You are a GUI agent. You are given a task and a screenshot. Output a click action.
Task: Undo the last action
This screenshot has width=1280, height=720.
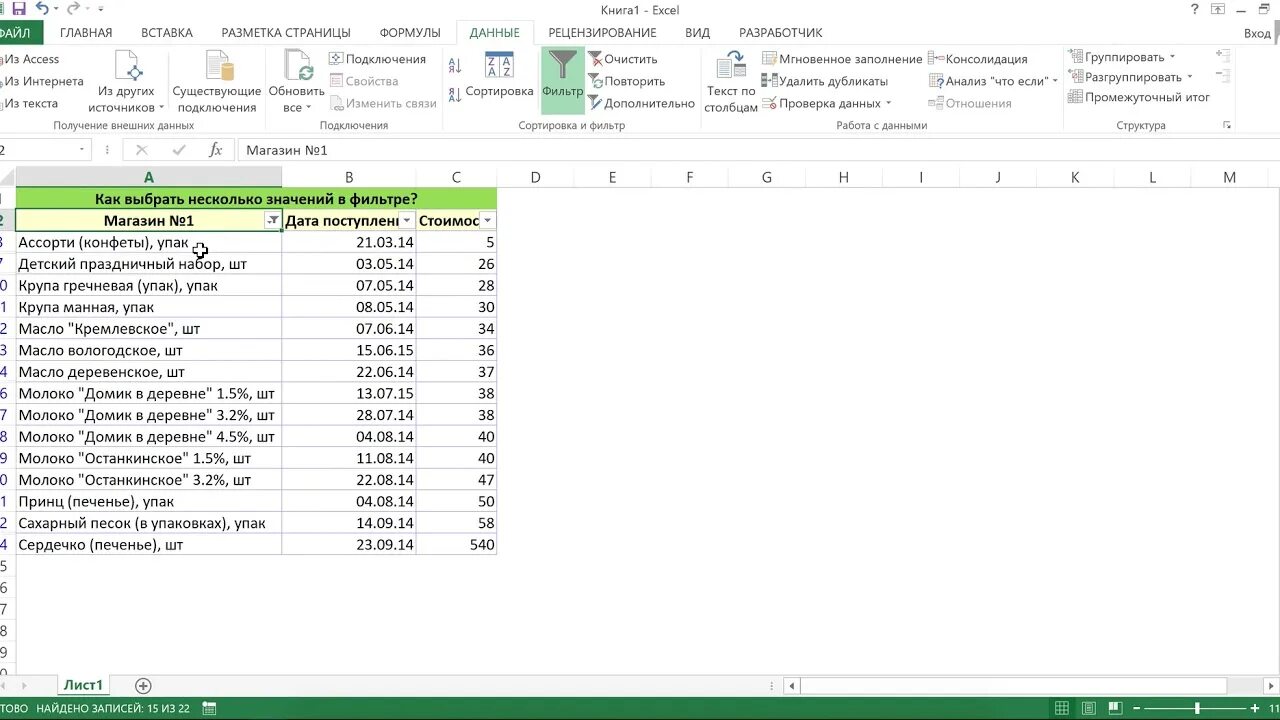[41, 9]
